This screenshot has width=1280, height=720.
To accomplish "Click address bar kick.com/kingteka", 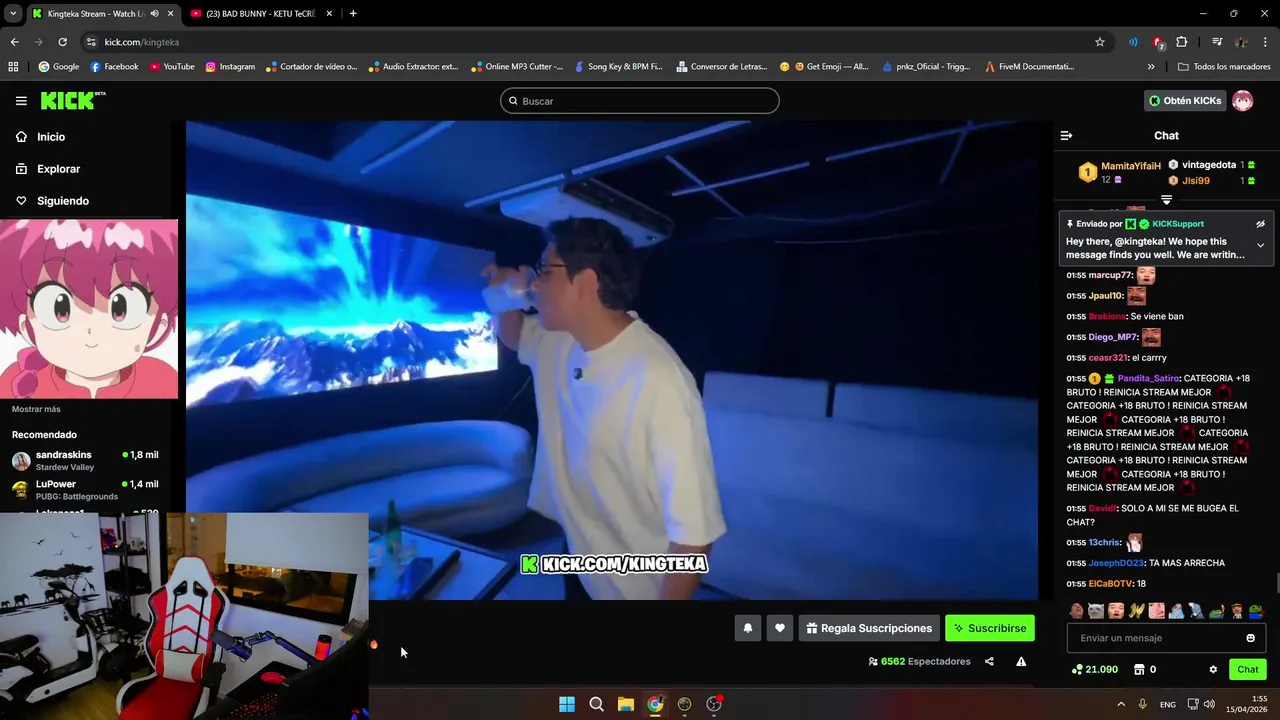I will pos(142,42).
